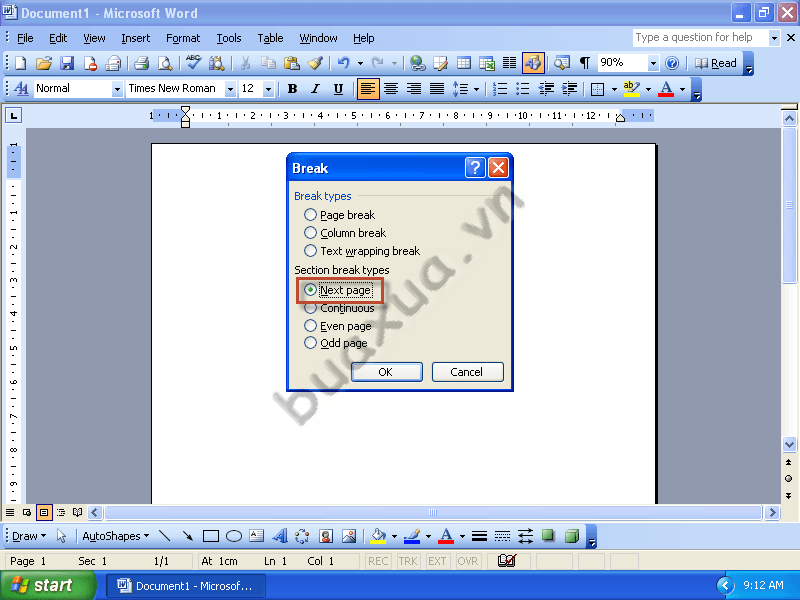The width and height of the screenshot is (800, 600).
Task: Open the File menu
Action: click(x=25, y=38)
